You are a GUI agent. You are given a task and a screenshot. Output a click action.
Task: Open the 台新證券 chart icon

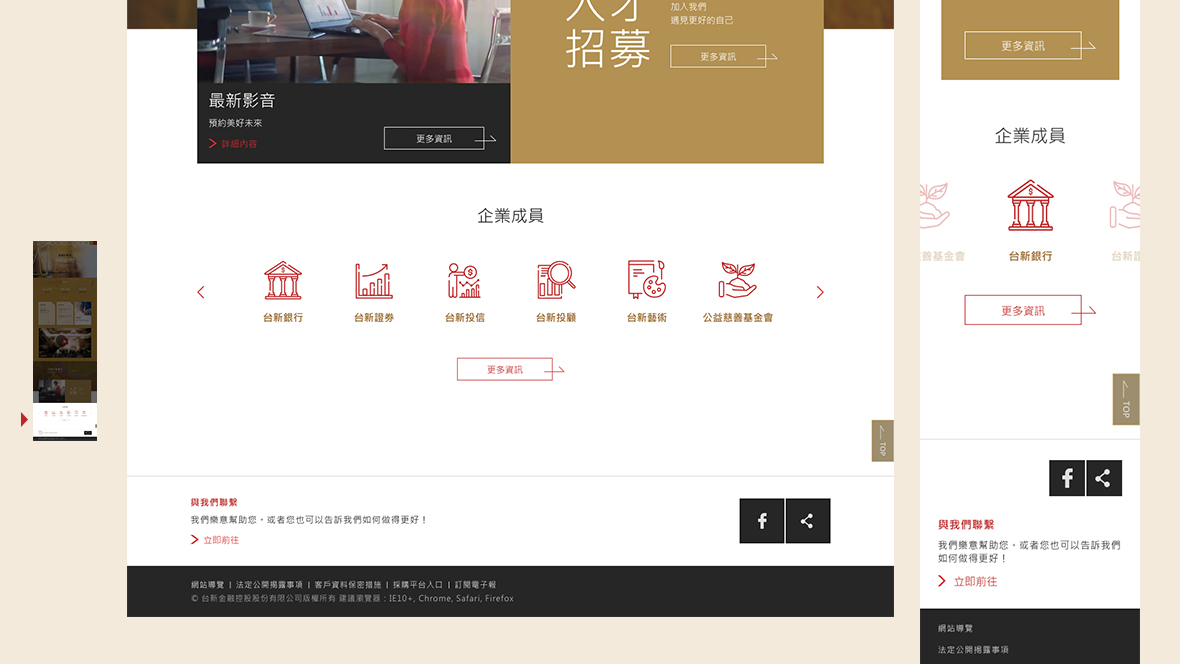pyautogui.click(x=374, y=281)
